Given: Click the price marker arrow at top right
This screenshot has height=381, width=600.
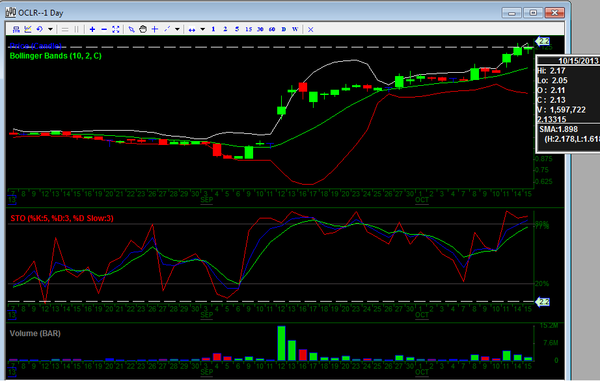Looking at the screenshot, I should click(543, 41).
